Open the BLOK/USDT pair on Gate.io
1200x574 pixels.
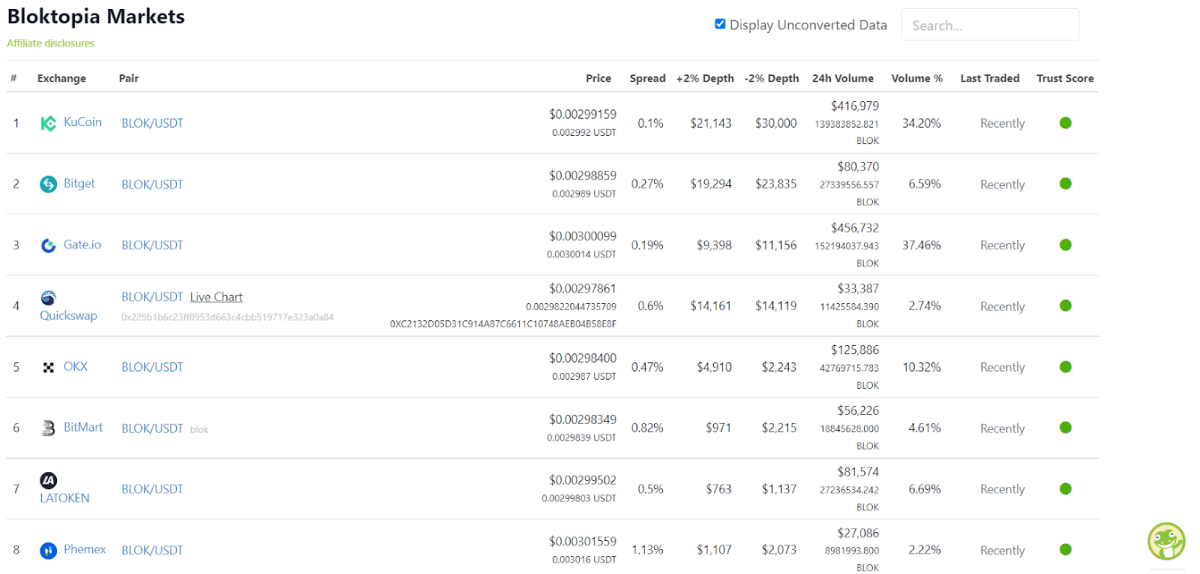click(x=152, y=245)
